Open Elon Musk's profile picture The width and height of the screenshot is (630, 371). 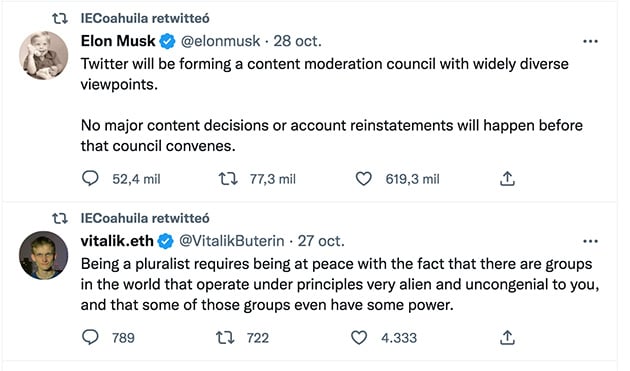(43, 55)
